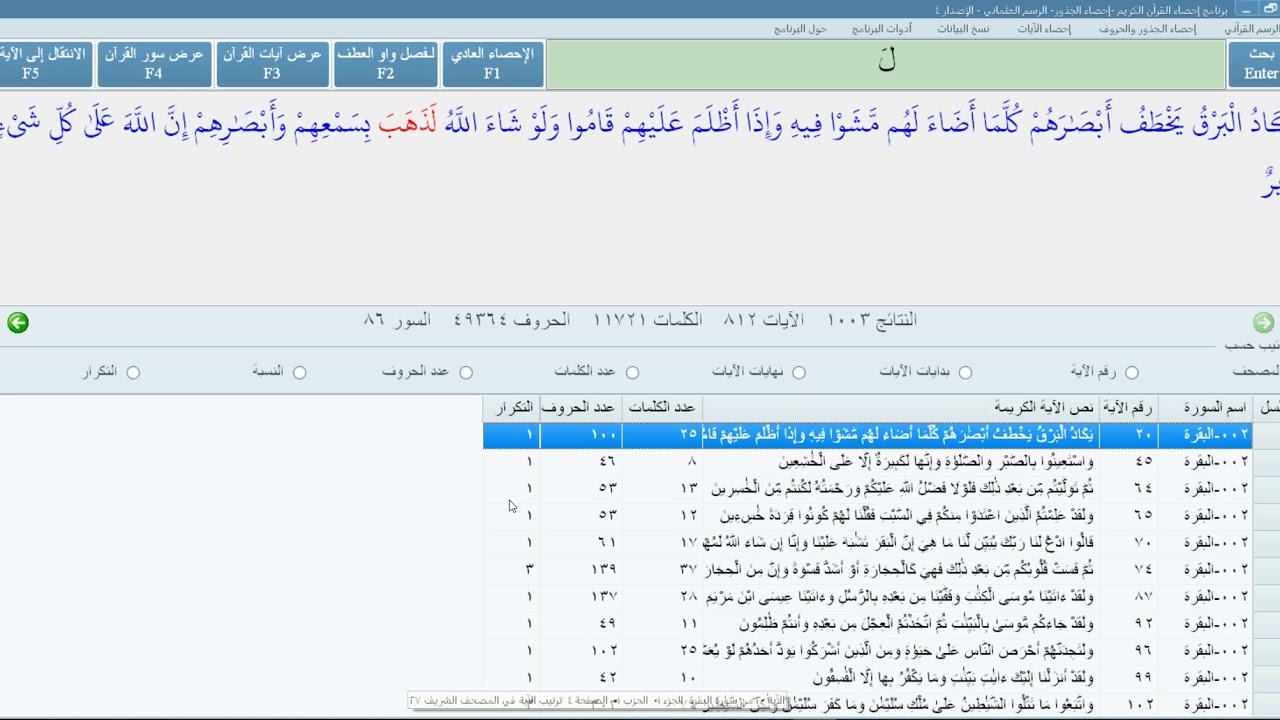
Task: Select the highlighted row for verse ٢٠
Action: click(867, 435)
